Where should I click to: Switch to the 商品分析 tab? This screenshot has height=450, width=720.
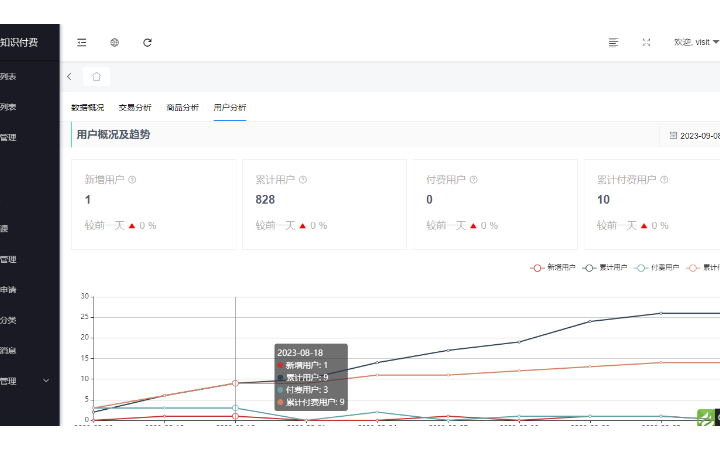click(182, 107)
